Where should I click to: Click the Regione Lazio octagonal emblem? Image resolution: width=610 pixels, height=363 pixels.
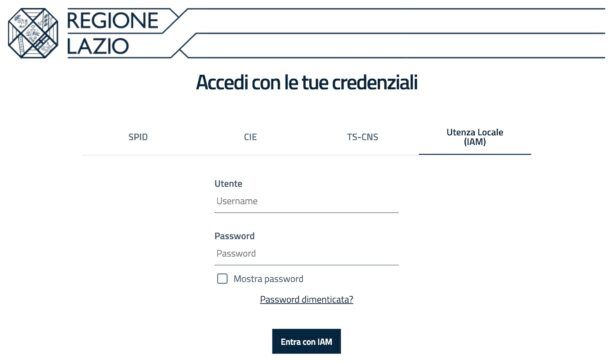(33, 33)
